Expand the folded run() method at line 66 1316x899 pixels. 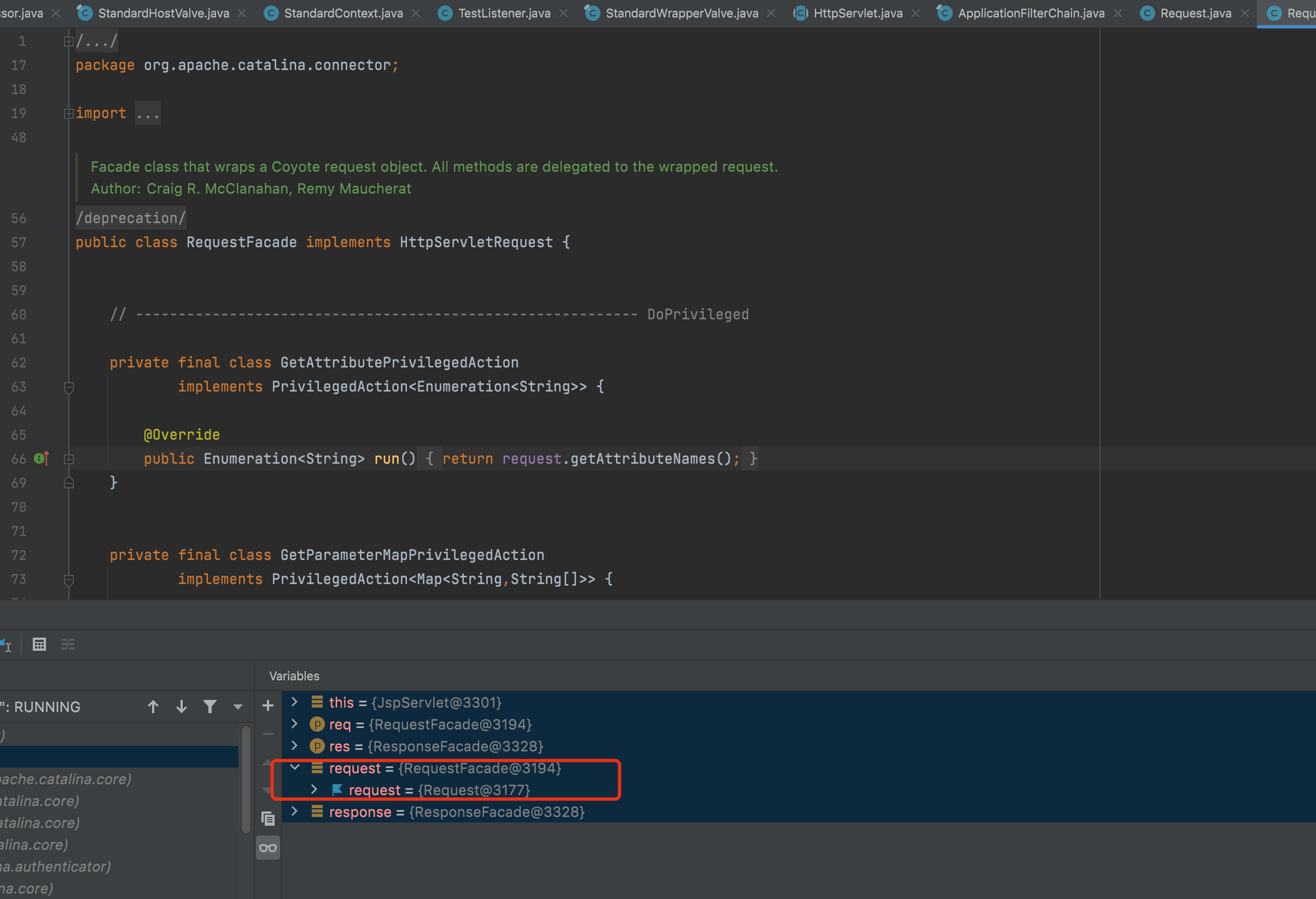(68, 459)
